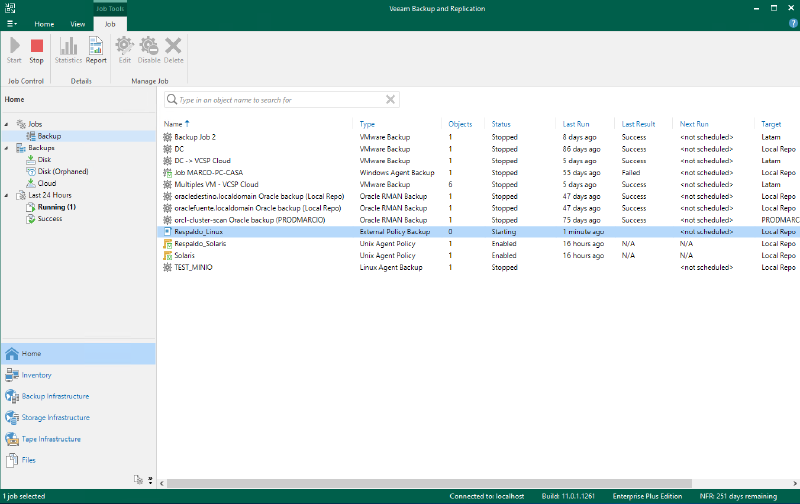Select the job named DC
800x504 pixels.
pyautogui.click(x=479, y=149)
